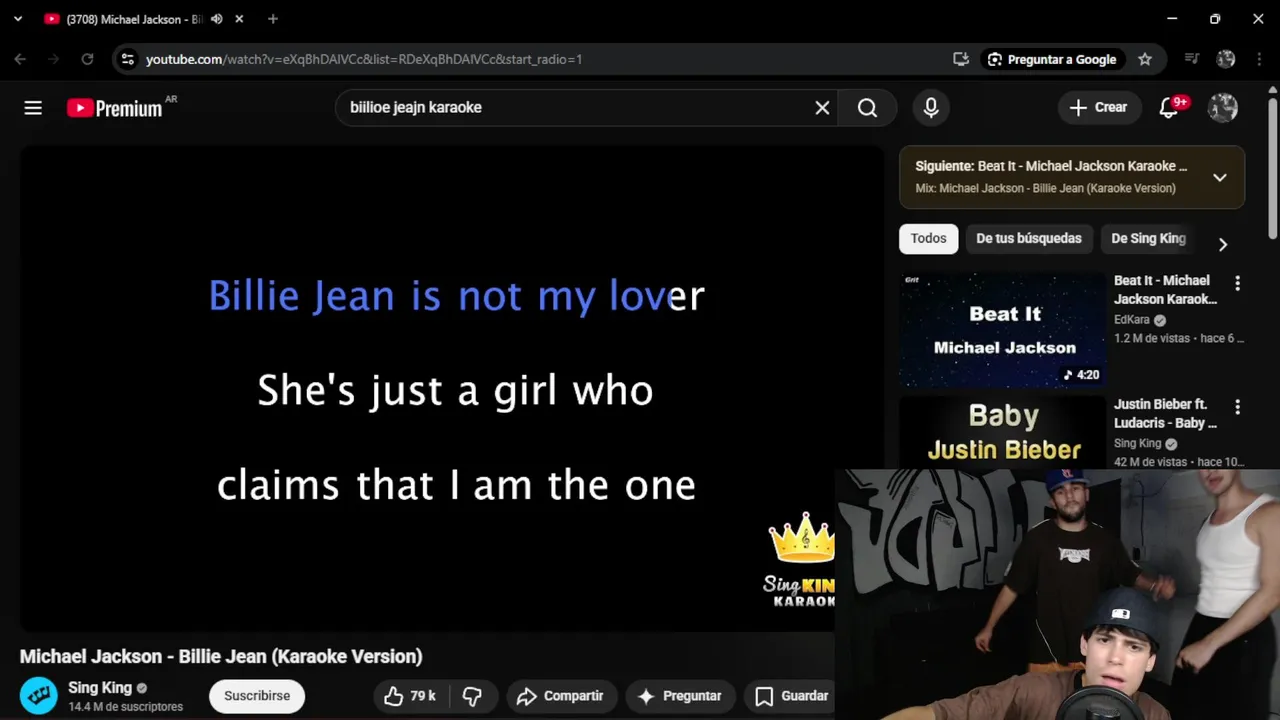
Task: Go to YouTube Premium home logo
Action: click(x=114, y=108)
